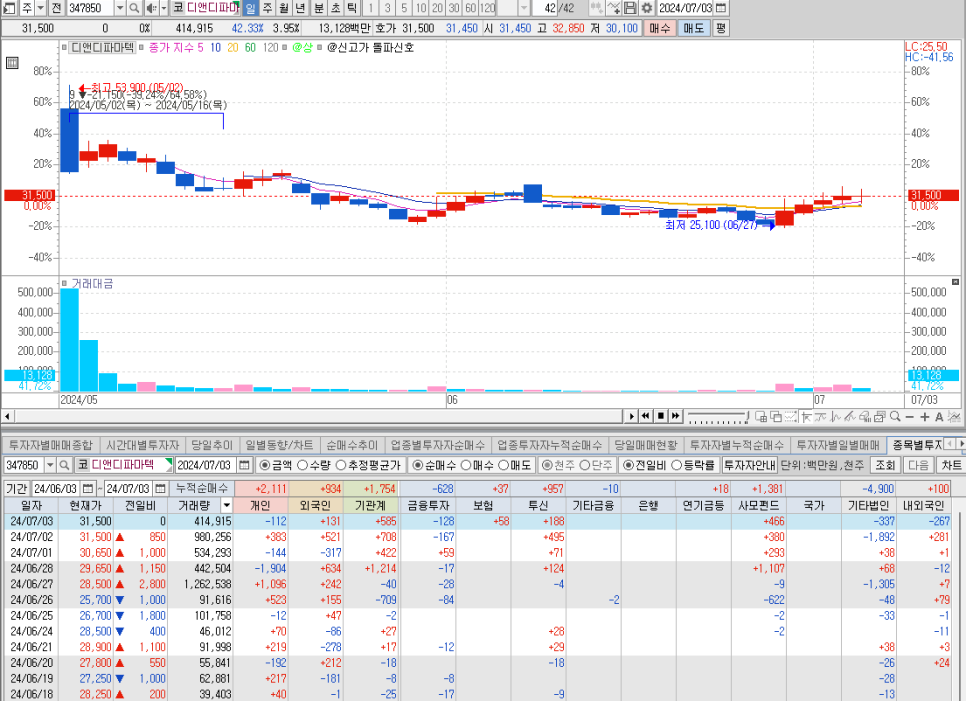Click the blue 매도 sell button
966x701 pixels.
694,28
